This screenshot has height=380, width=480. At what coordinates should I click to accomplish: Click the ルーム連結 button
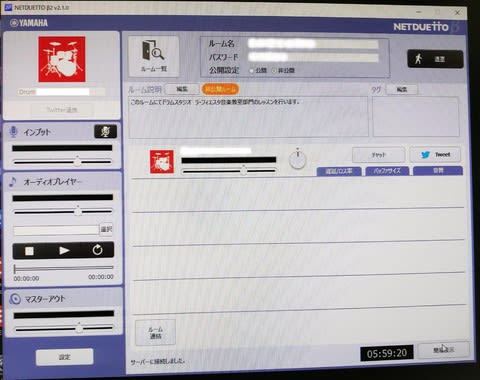click(155, 332)
